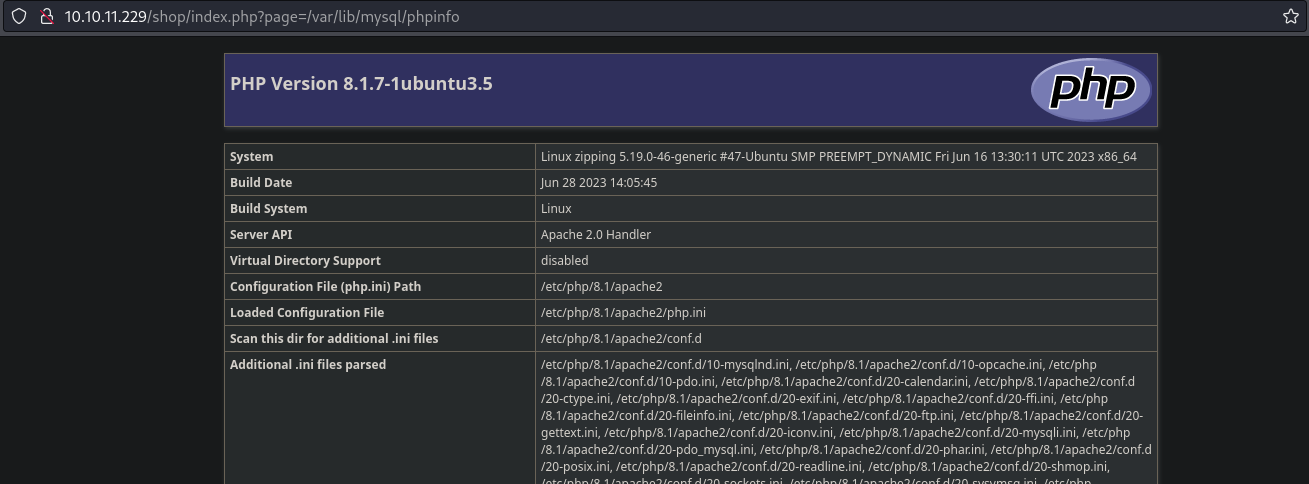Click the /etc/php/8.1/apache2/php.ini value
The image size is (1309, 484).
pyautogui.click(x=623, y=313)
